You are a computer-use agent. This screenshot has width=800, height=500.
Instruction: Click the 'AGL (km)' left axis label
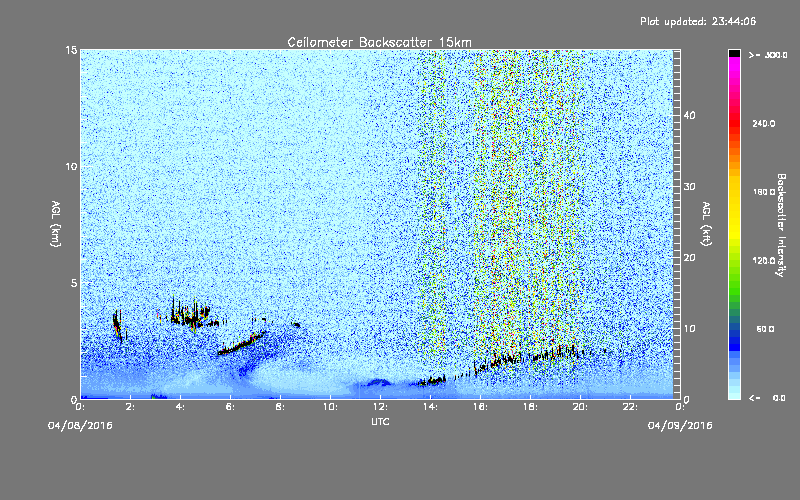tap(56, 224)
